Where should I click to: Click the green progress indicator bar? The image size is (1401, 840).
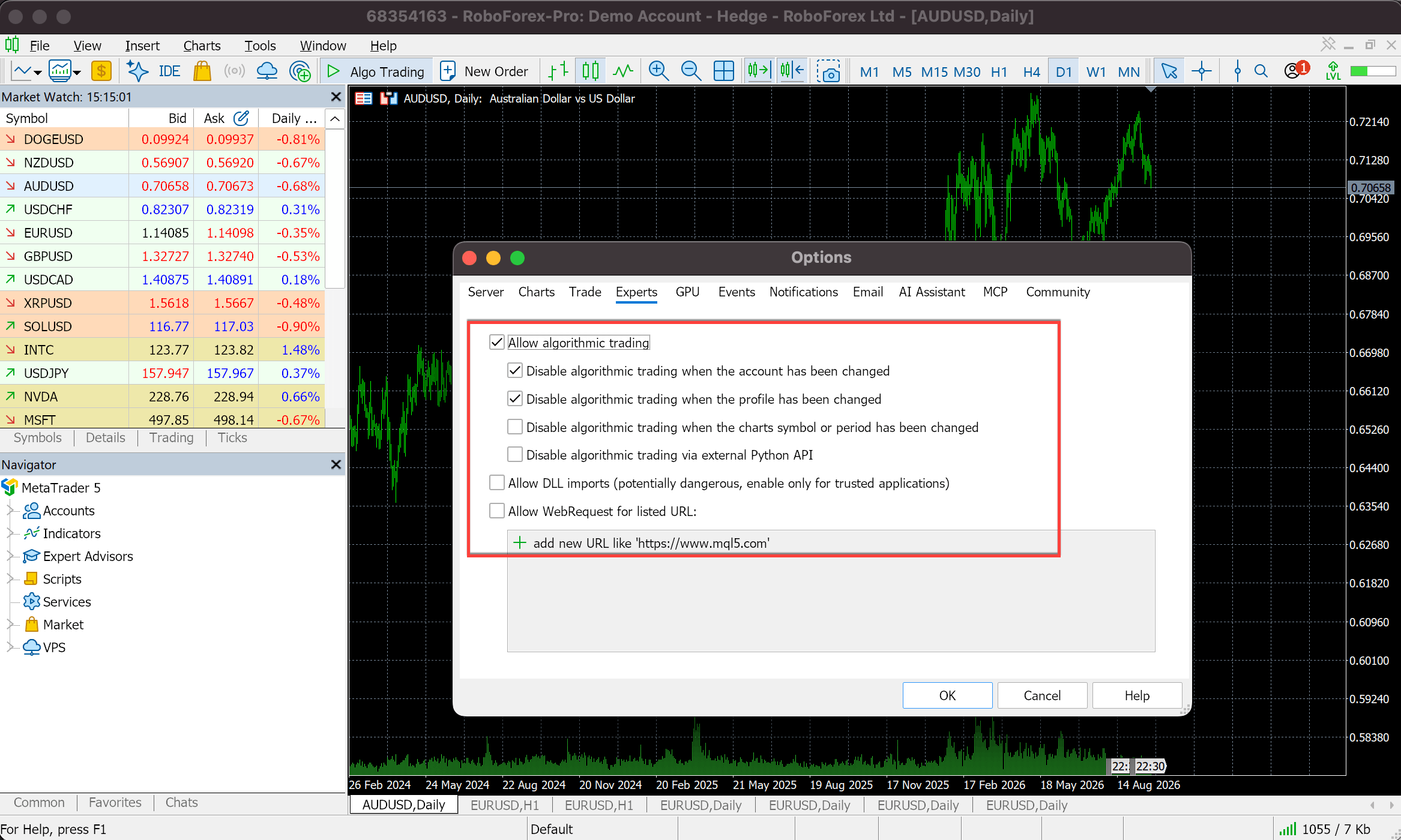[x=1372, y=71]
